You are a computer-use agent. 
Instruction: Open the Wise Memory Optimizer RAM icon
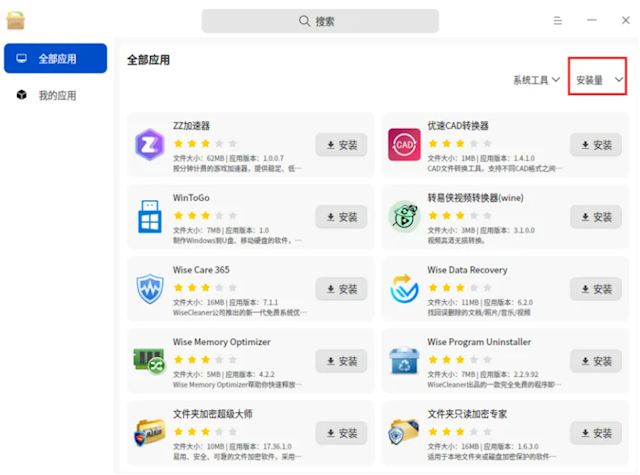tap(149, 361)
